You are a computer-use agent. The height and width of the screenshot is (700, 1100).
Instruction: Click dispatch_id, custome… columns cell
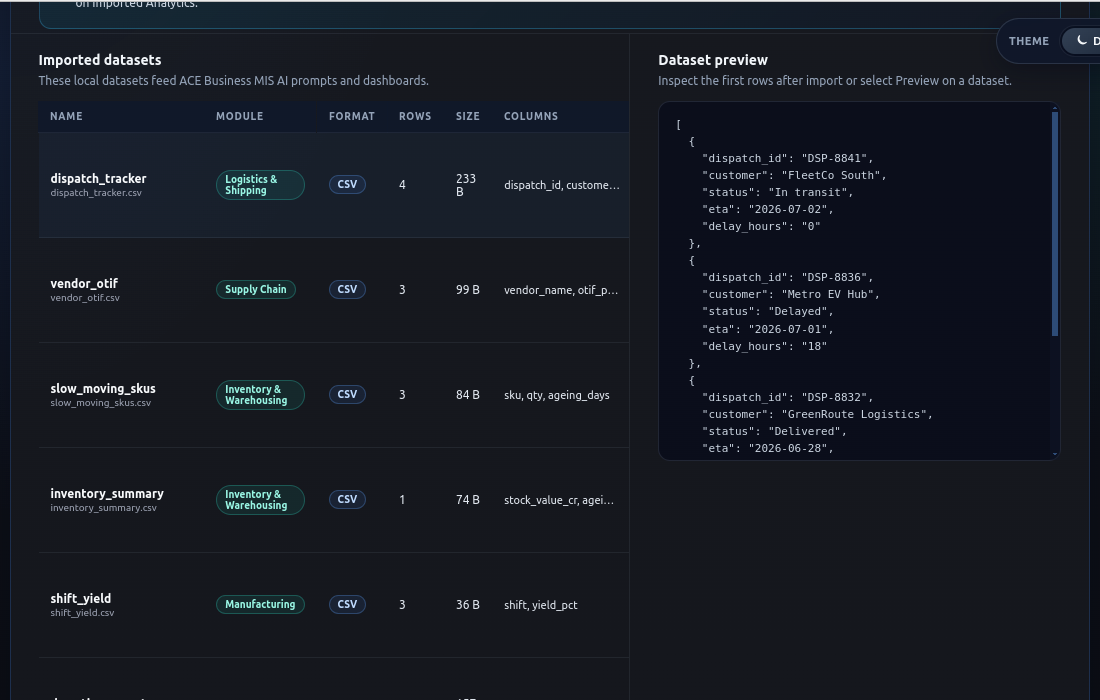click(x=561, y=185)
